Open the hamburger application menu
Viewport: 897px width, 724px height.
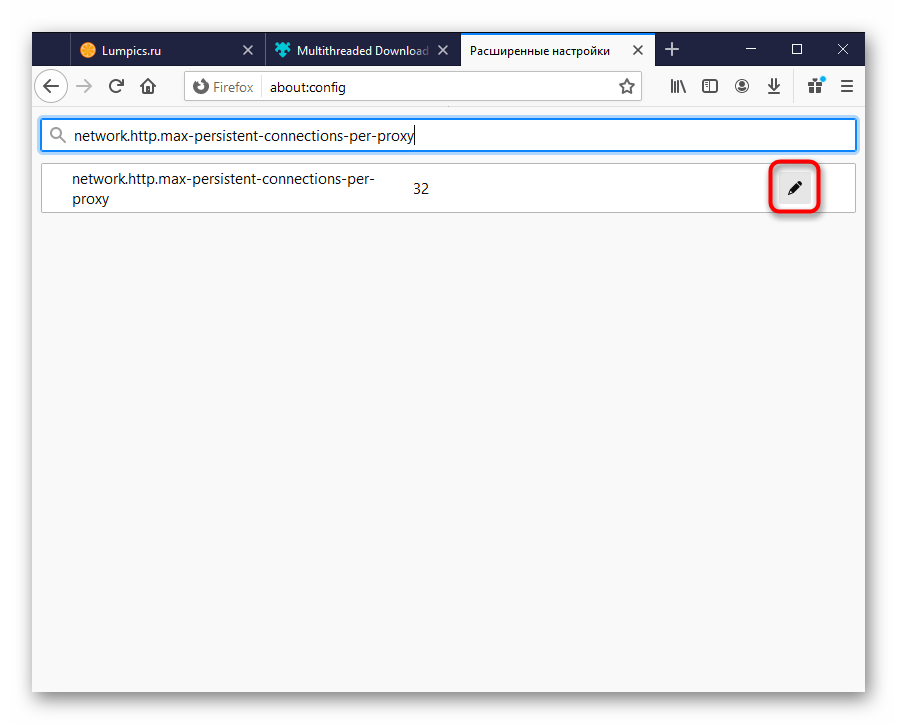tap(847, 86)
